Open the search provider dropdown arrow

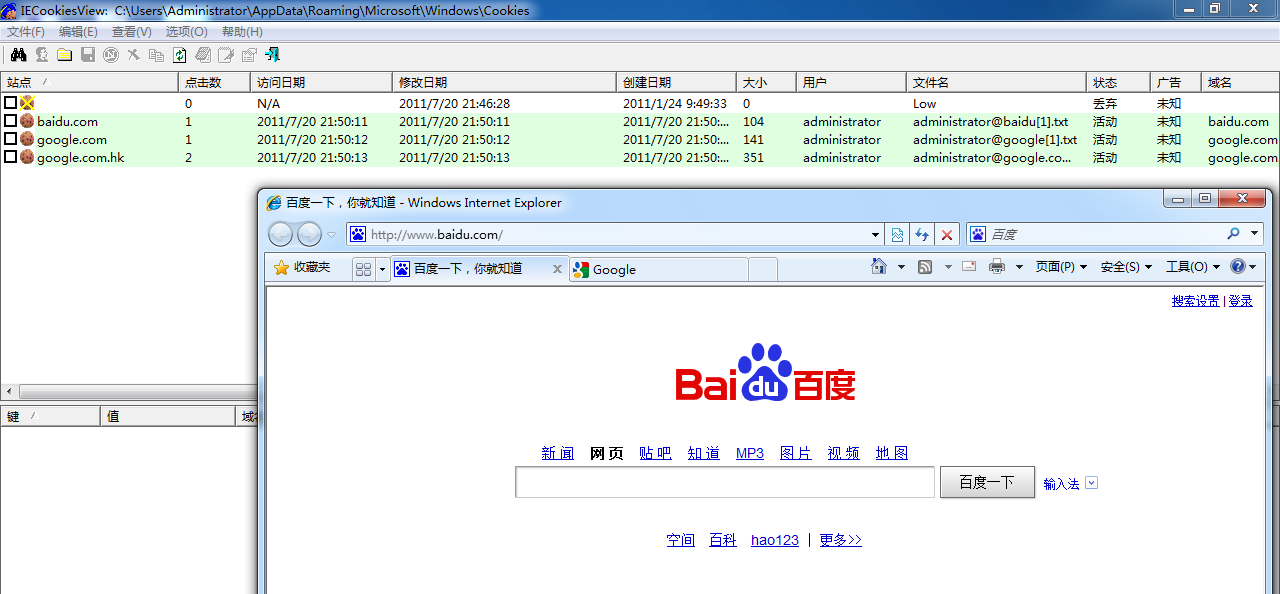pyautogui.click(x=1255, y=234)
